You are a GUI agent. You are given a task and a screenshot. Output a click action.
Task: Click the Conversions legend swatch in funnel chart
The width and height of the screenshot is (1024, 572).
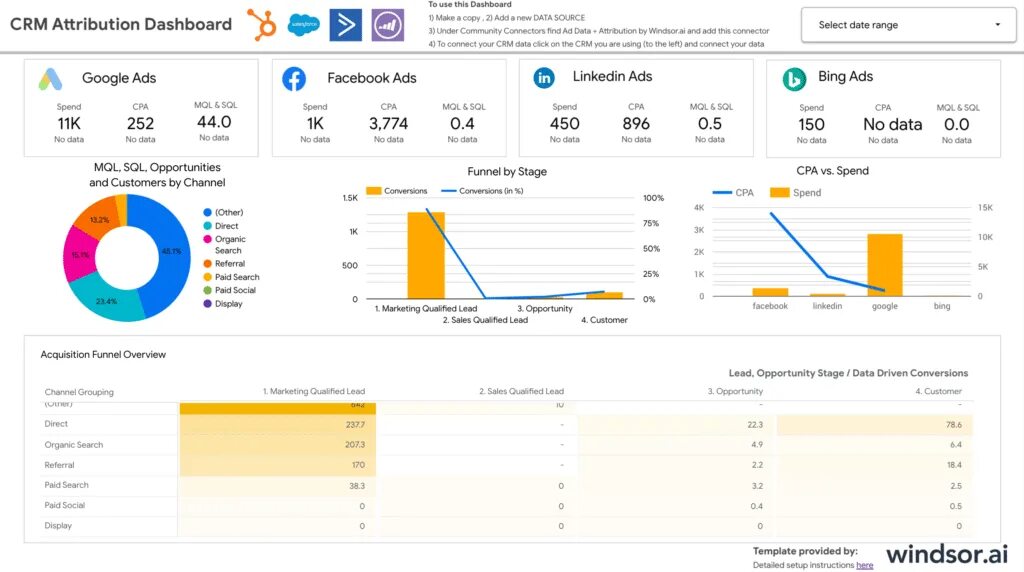pos(374,191)
